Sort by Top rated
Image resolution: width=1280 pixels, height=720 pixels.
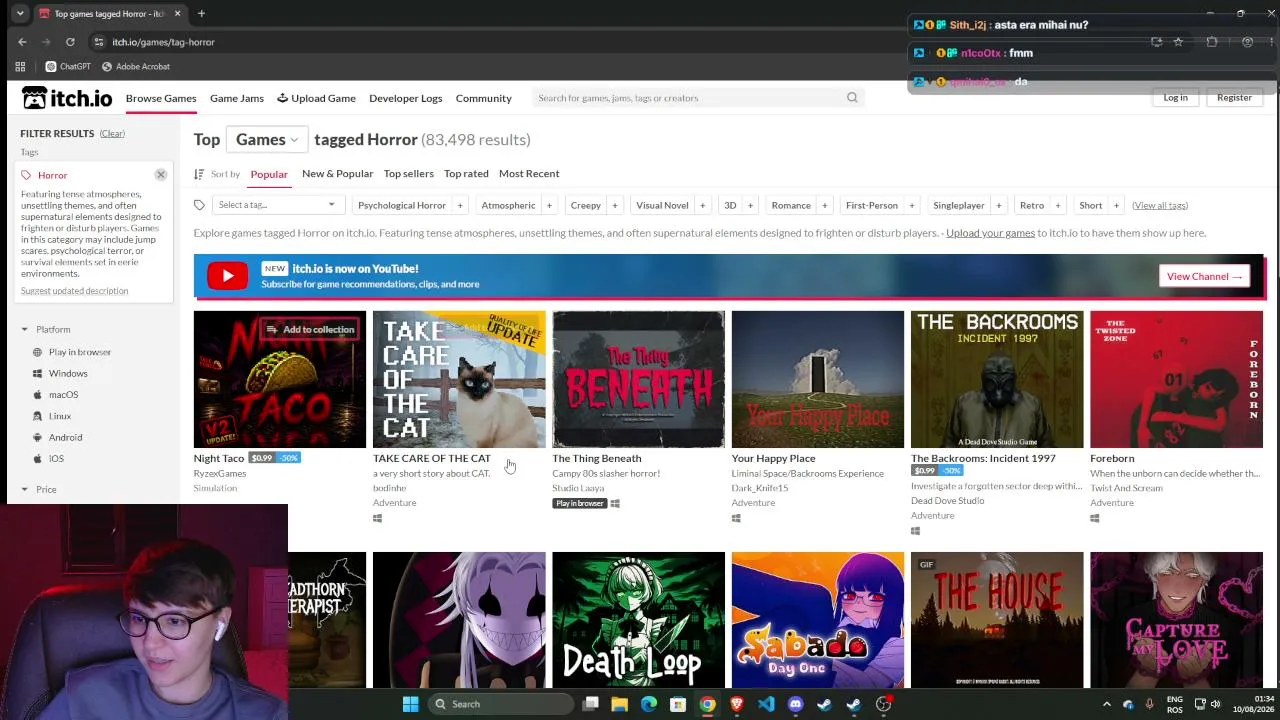pyautogui.click(x=466, y=174)
